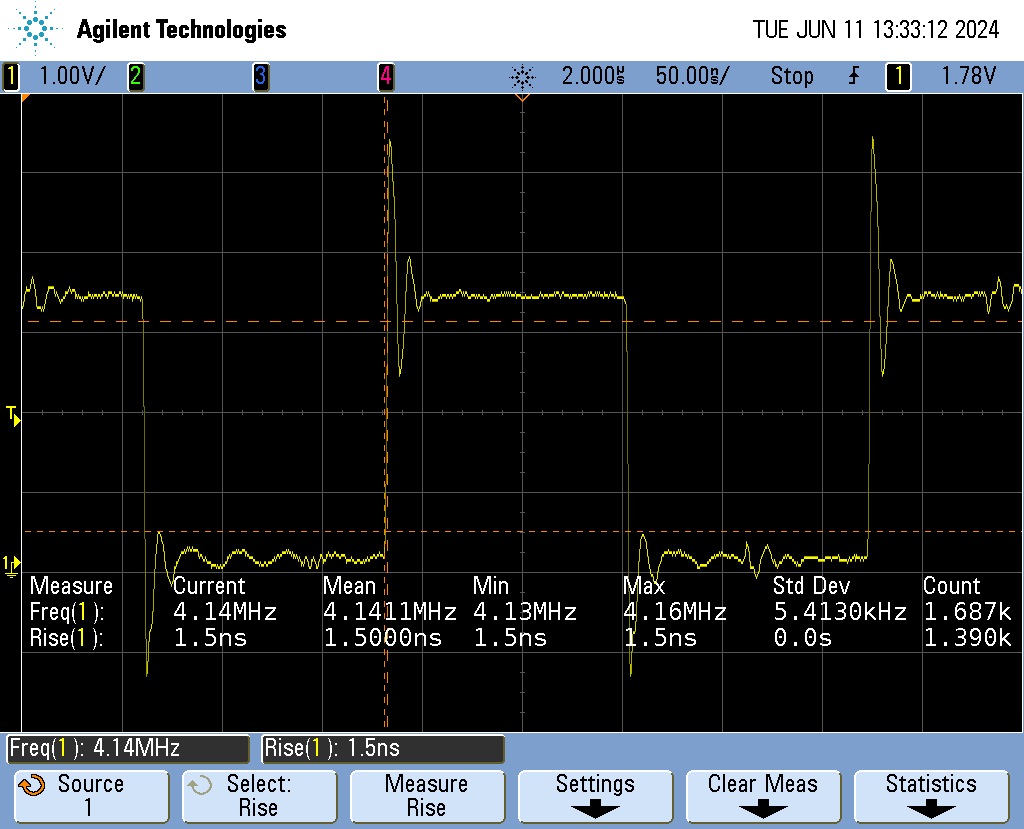This screenshot has height=829, width=1024.
Task: Click the trigger level T marker
Action: 12,415
